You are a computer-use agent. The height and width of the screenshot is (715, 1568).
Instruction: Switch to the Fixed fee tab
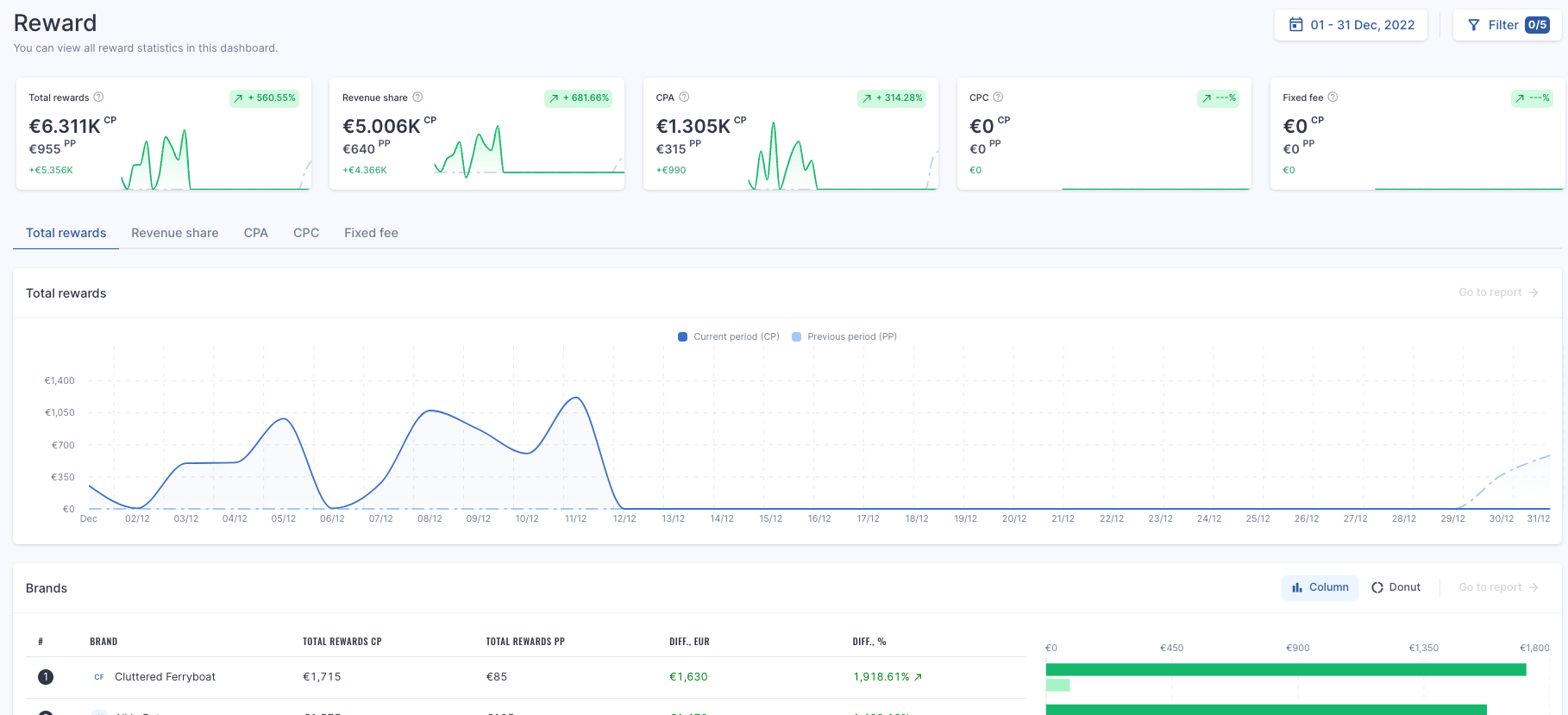pos(371,233)
